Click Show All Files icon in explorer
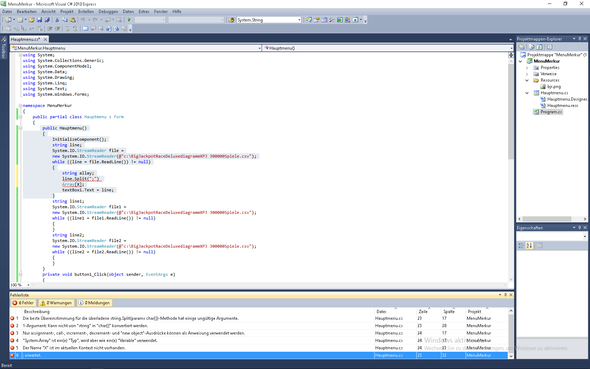The width and height of the screenshot is (590, 369). click(x=531, y=47)
